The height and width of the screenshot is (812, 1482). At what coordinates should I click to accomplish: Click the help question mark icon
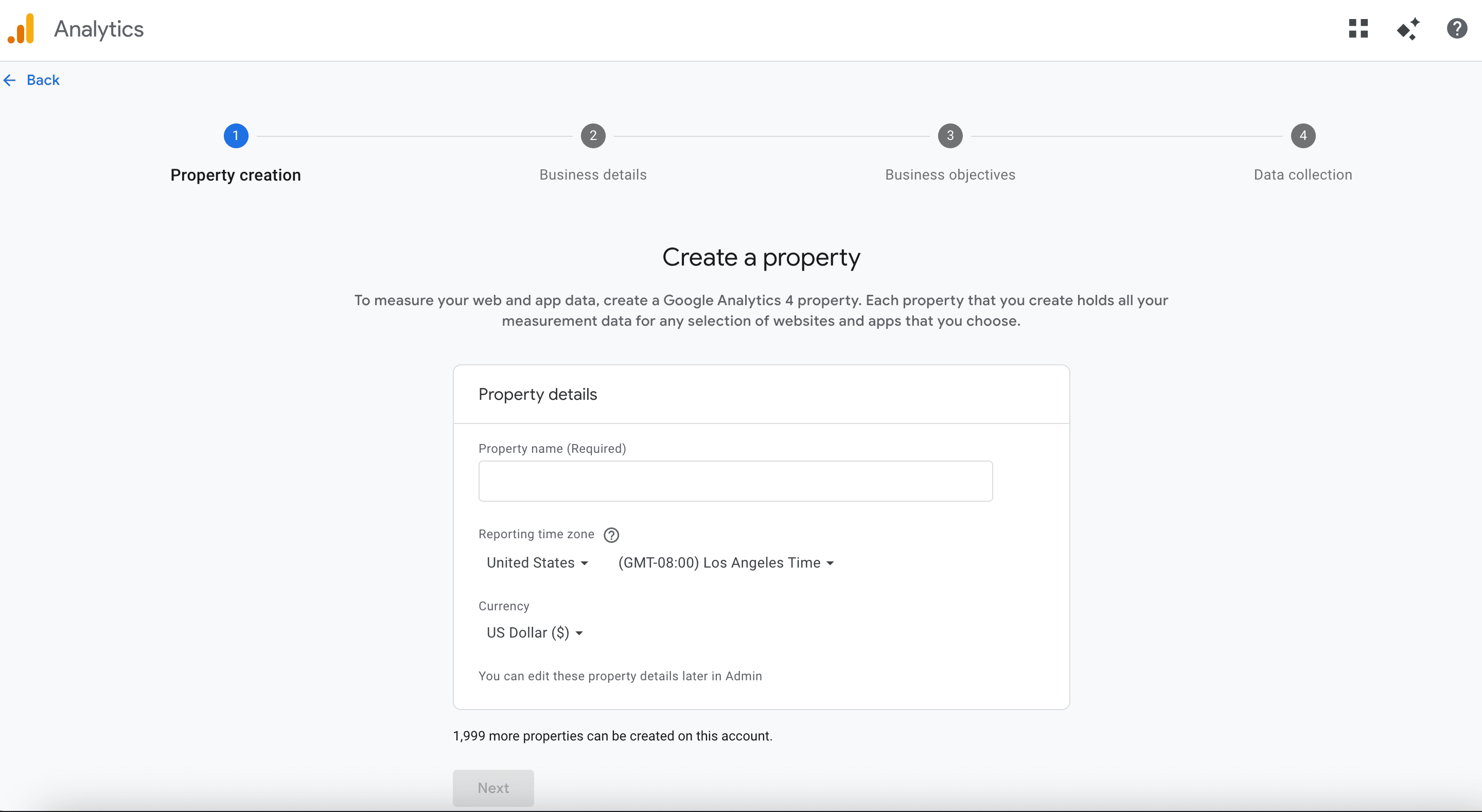click(x=1457, y=29)
